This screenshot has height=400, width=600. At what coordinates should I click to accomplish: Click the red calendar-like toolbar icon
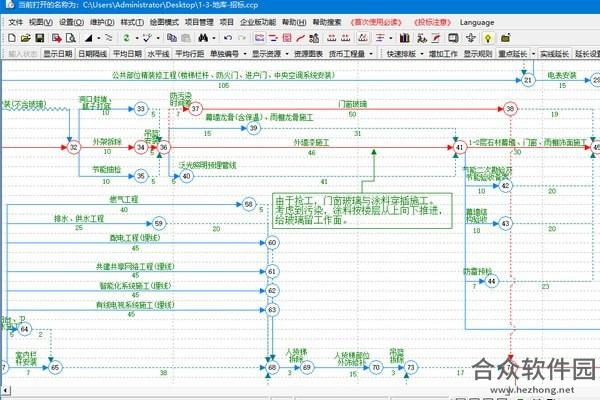[287, 38]
